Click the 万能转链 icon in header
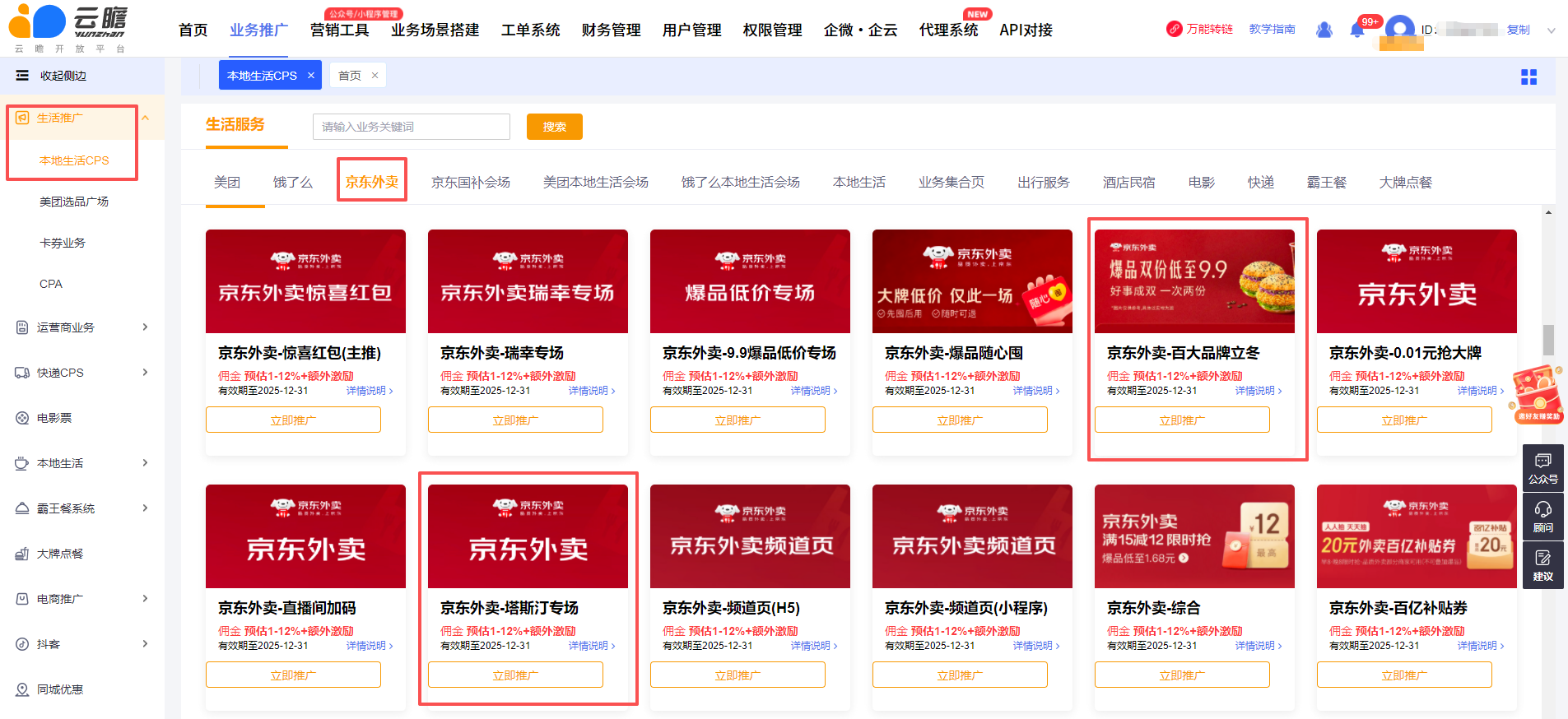This screenshot has height=719, width=1568. pos(1175,30)
